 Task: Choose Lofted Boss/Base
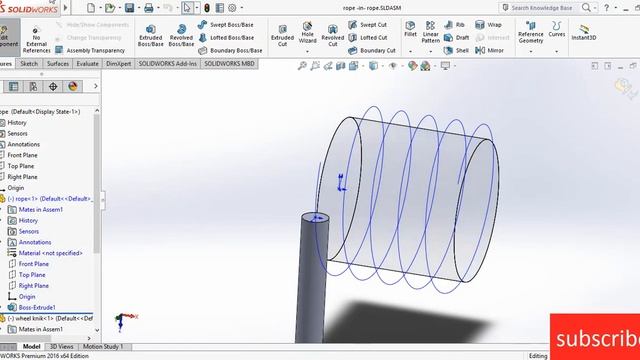tap(226, 38)
